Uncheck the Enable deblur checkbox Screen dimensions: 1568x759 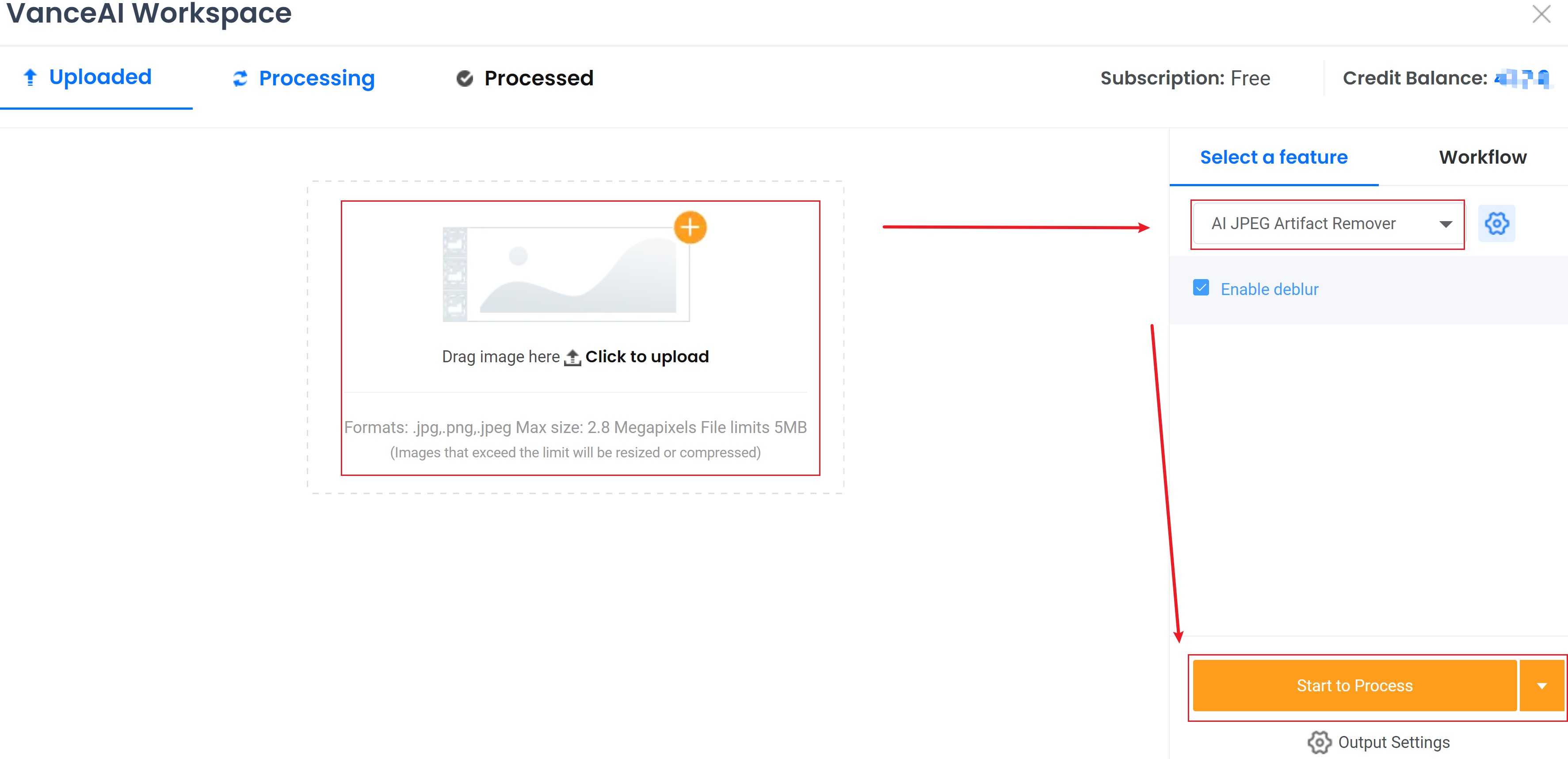tap(1201, 288)
